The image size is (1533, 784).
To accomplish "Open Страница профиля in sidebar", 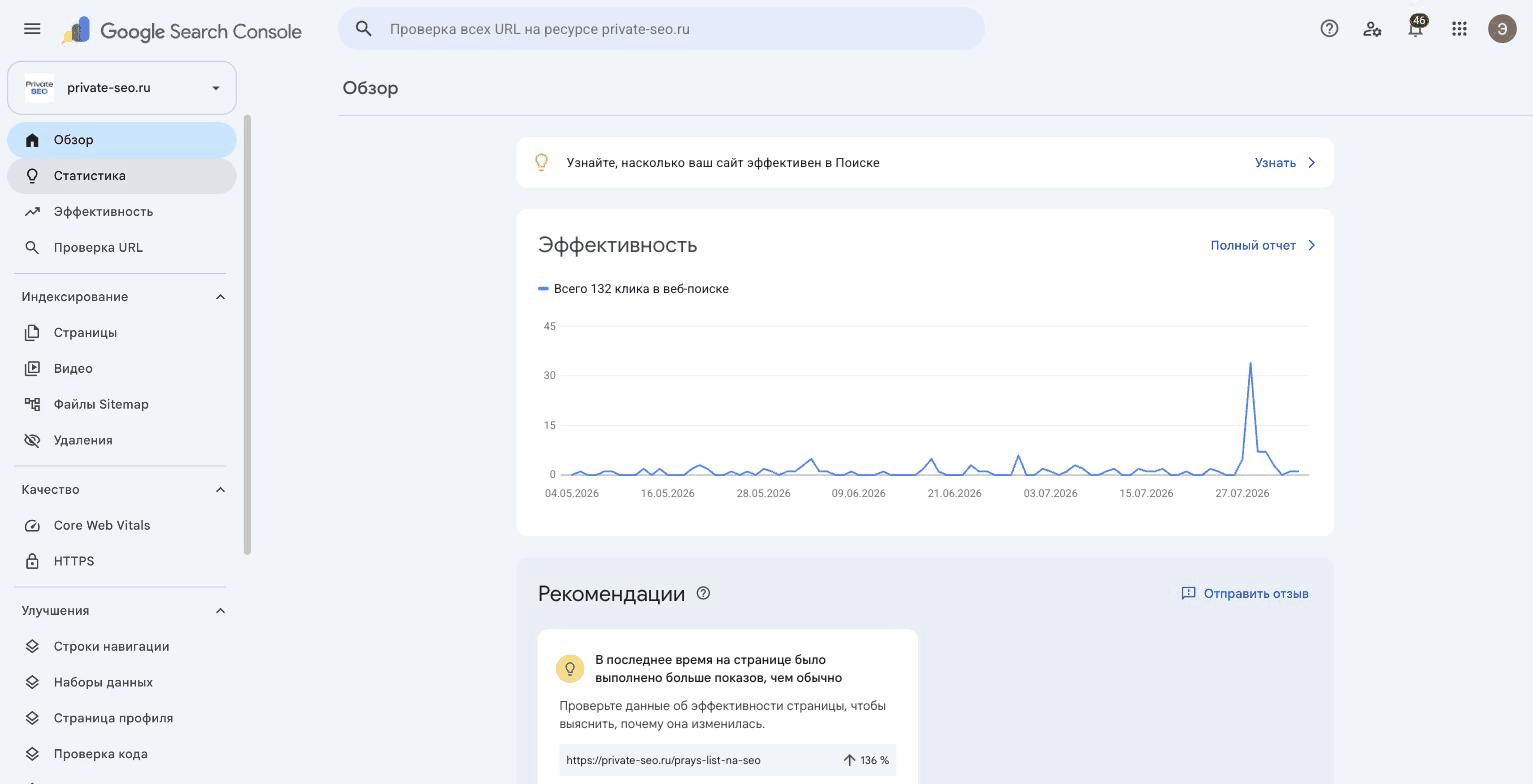I will pyautogui.click(x=122, y=718).
